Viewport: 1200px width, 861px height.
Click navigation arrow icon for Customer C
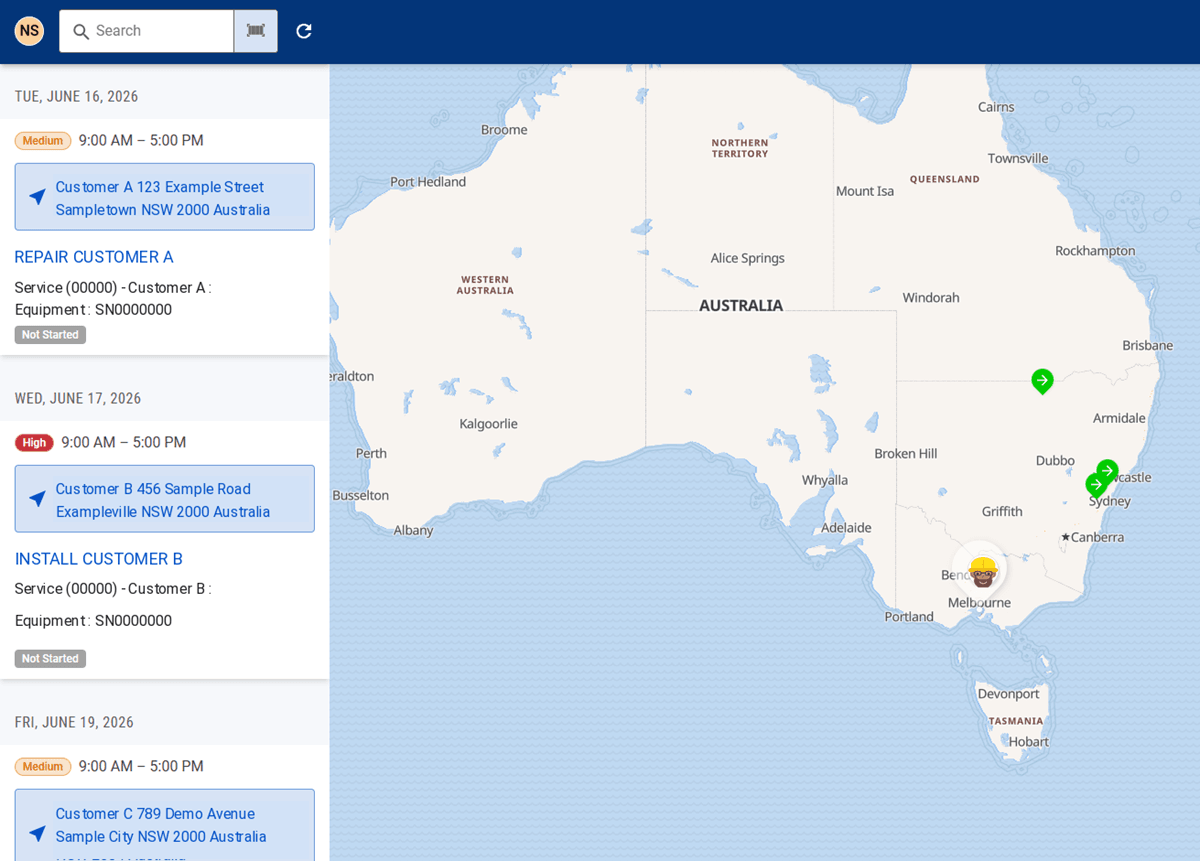37,834
